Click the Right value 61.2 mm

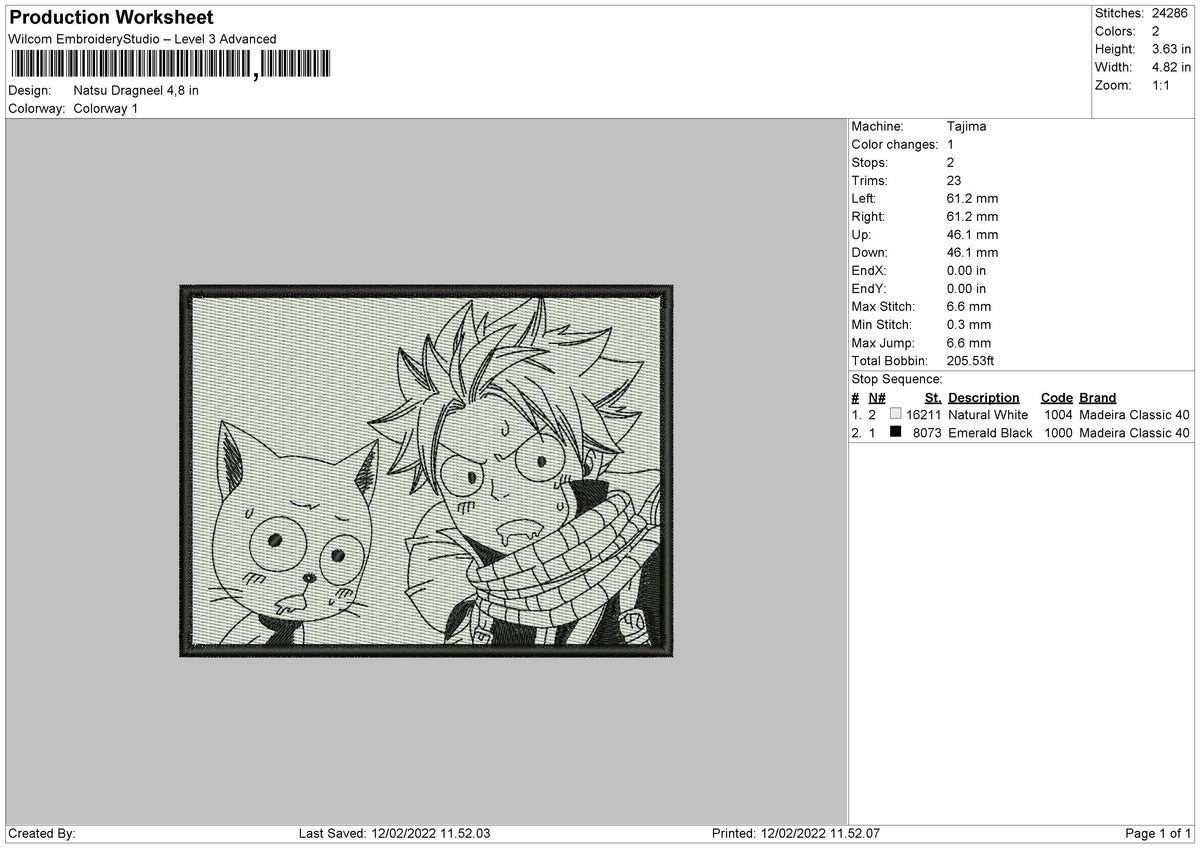tap(972, 217)
